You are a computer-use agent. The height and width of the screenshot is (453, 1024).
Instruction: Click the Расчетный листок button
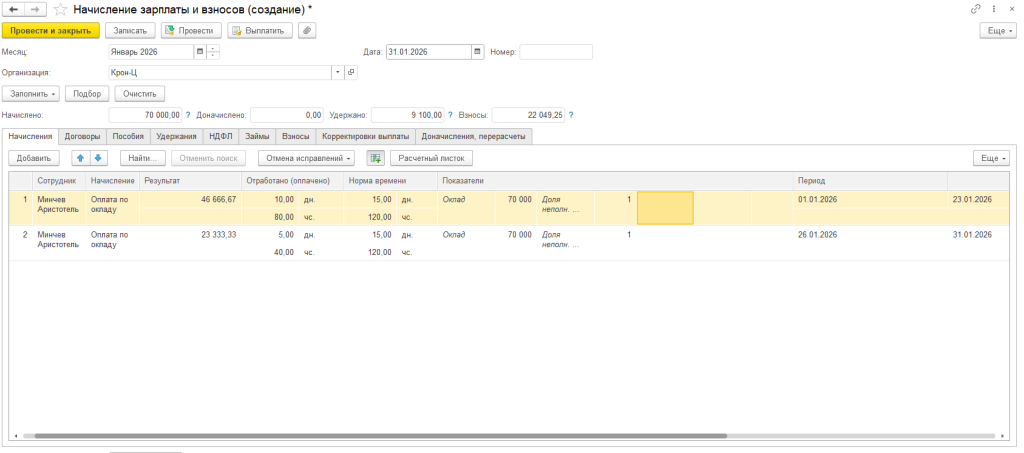tap(431, 158)
